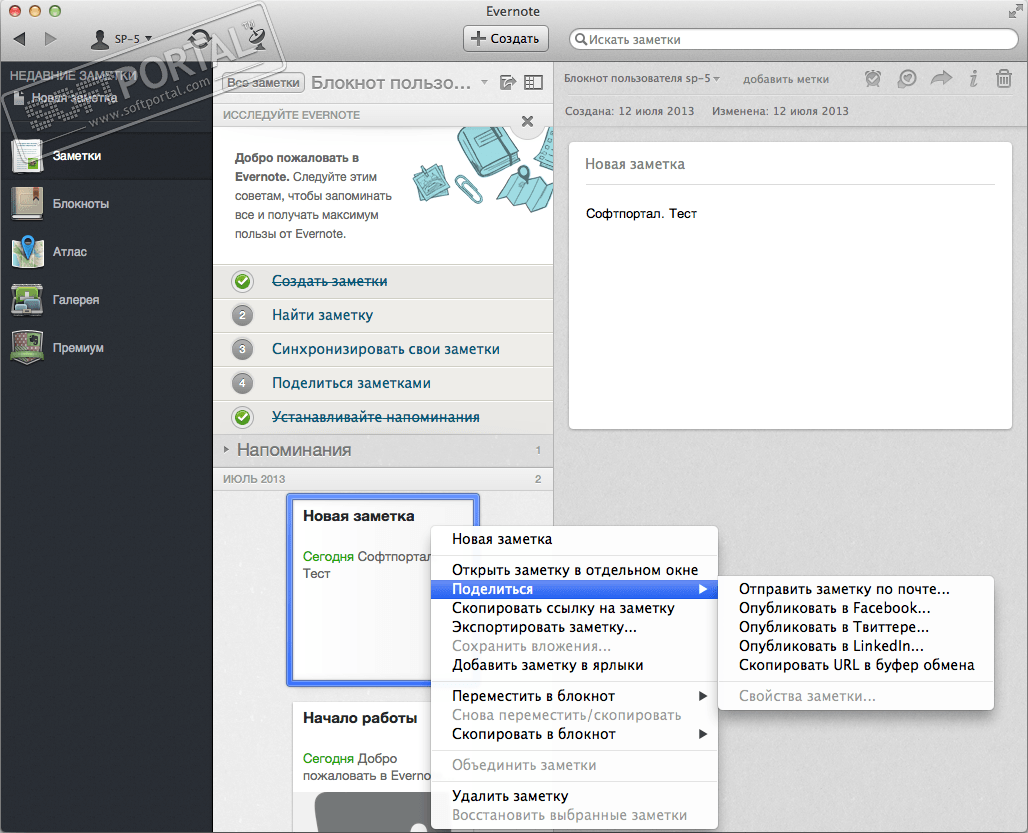Click step 4 circle beside Поделиться заметками

pos(243,383)
